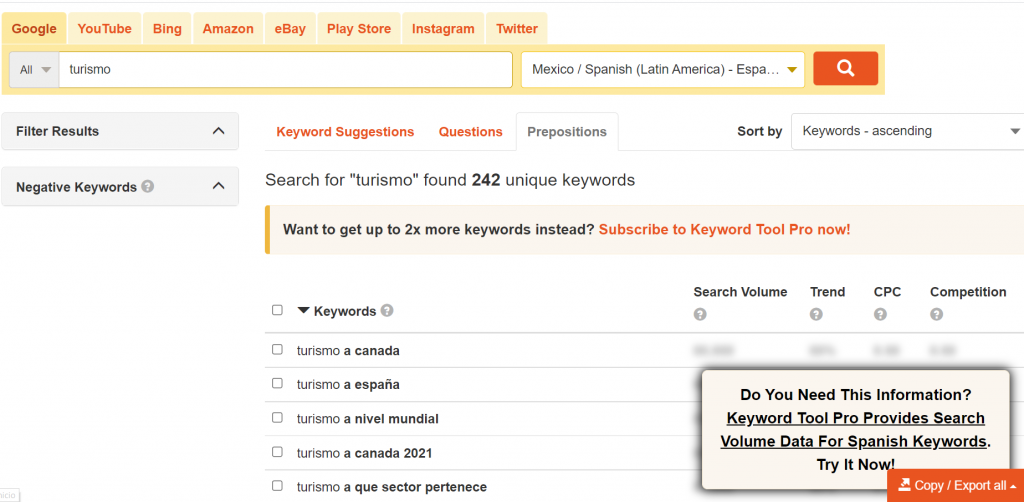The height and width of the screenshot is (502, 1024).
Task: Click help icon beside Keywords column header
Action: 387,311
